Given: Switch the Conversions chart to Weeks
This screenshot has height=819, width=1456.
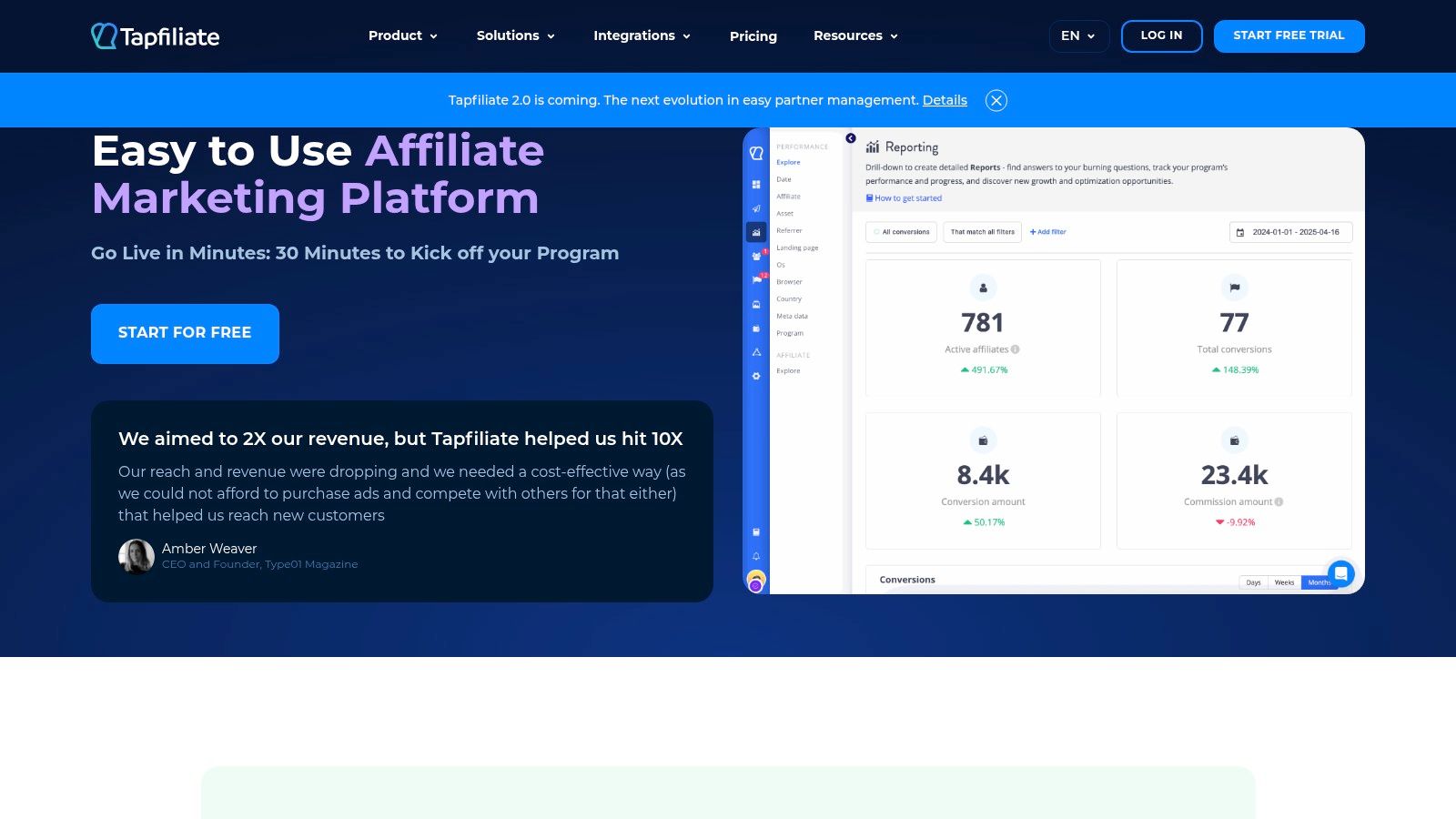Looking at the screenshot, I should click(x=1284, y=582).
